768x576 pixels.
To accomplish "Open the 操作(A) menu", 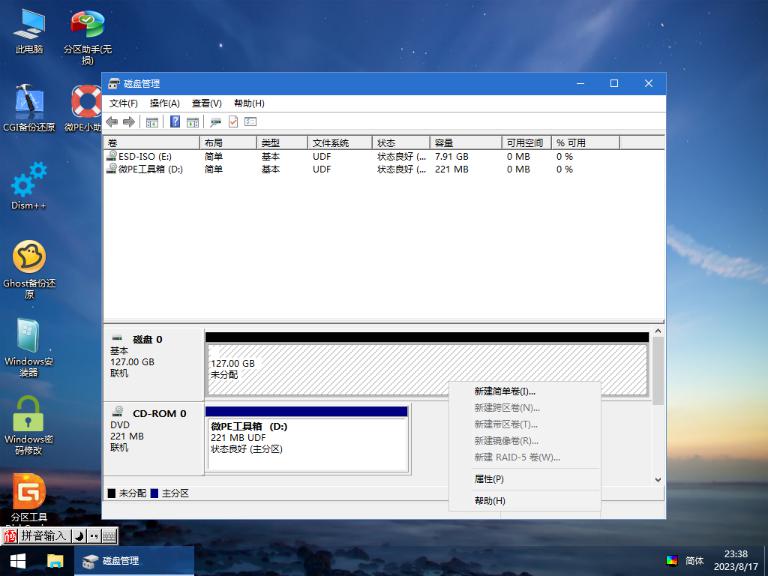I will pyautogui.click(x=165, y=103).
